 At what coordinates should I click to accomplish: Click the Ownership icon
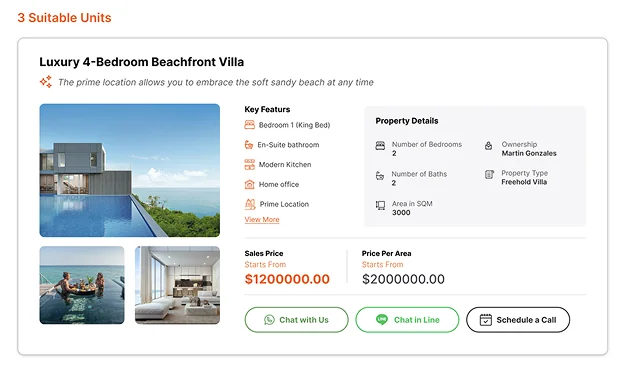(488, 146)
